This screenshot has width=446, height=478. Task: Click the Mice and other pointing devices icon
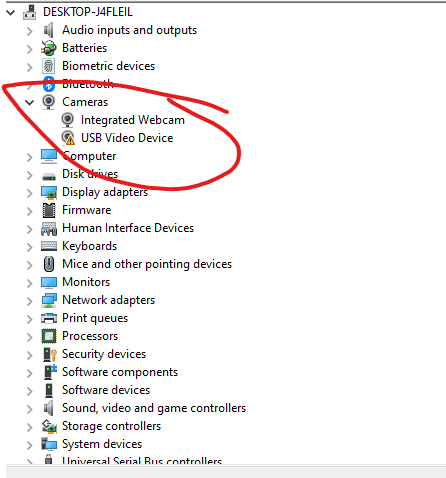pyautogui.click(x=49, y=264)
